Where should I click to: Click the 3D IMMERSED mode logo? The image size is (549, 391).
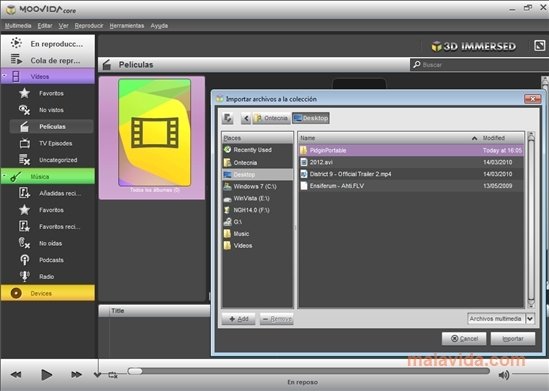pos(473,46)
